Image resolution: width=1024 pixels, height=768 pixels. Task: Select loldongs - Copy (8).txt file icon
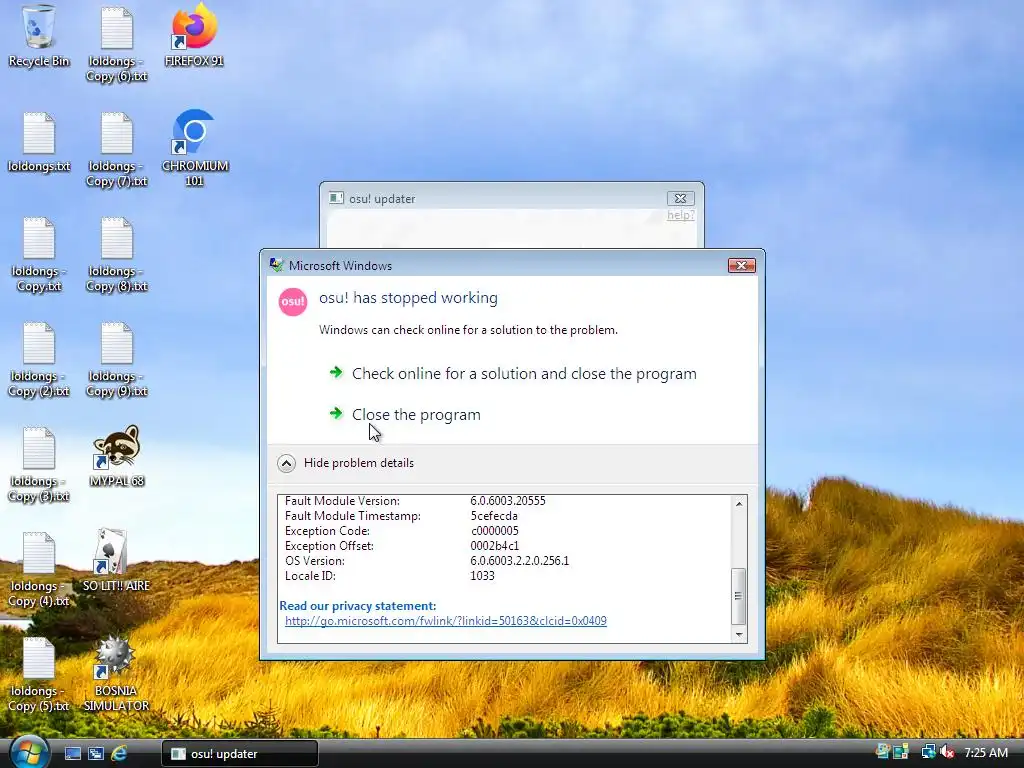117,255
